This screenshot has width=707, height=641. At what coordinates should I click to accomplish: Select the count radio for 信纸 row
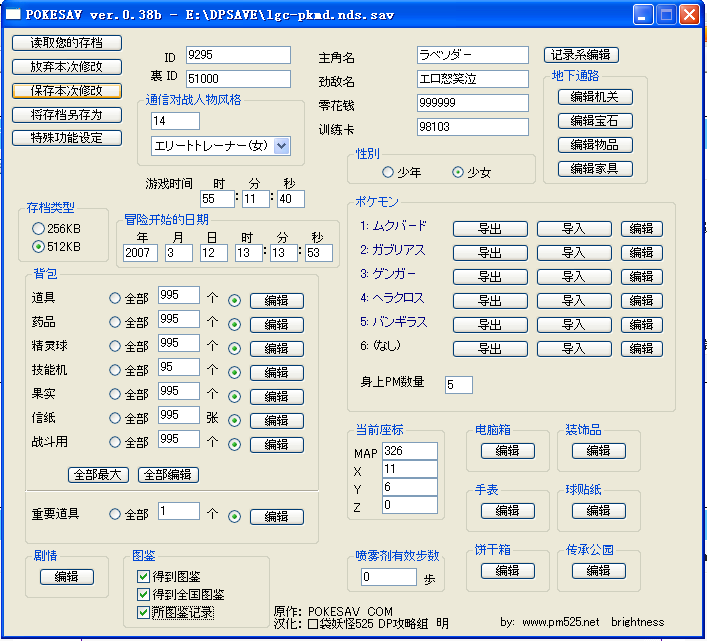234,421
